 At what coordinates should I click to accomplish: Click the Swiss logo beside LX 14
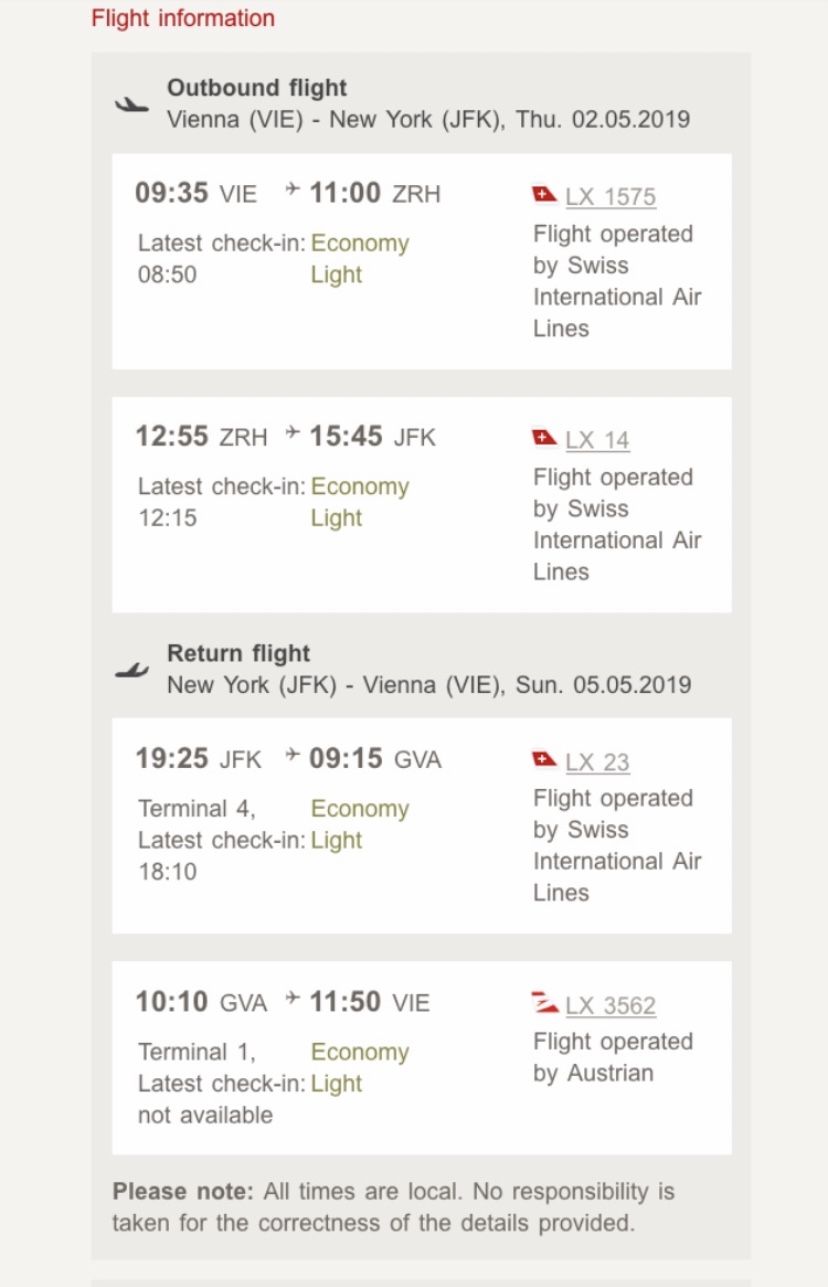[x=545, y=438]
